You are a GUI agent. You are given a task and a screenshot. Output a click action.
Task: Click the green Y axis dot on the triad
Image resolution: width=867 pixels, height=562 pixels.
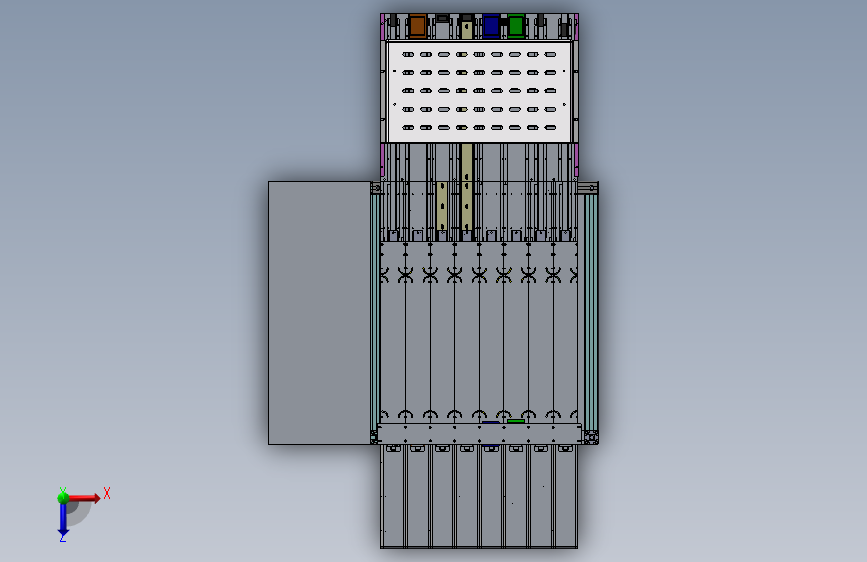[63, 498]
